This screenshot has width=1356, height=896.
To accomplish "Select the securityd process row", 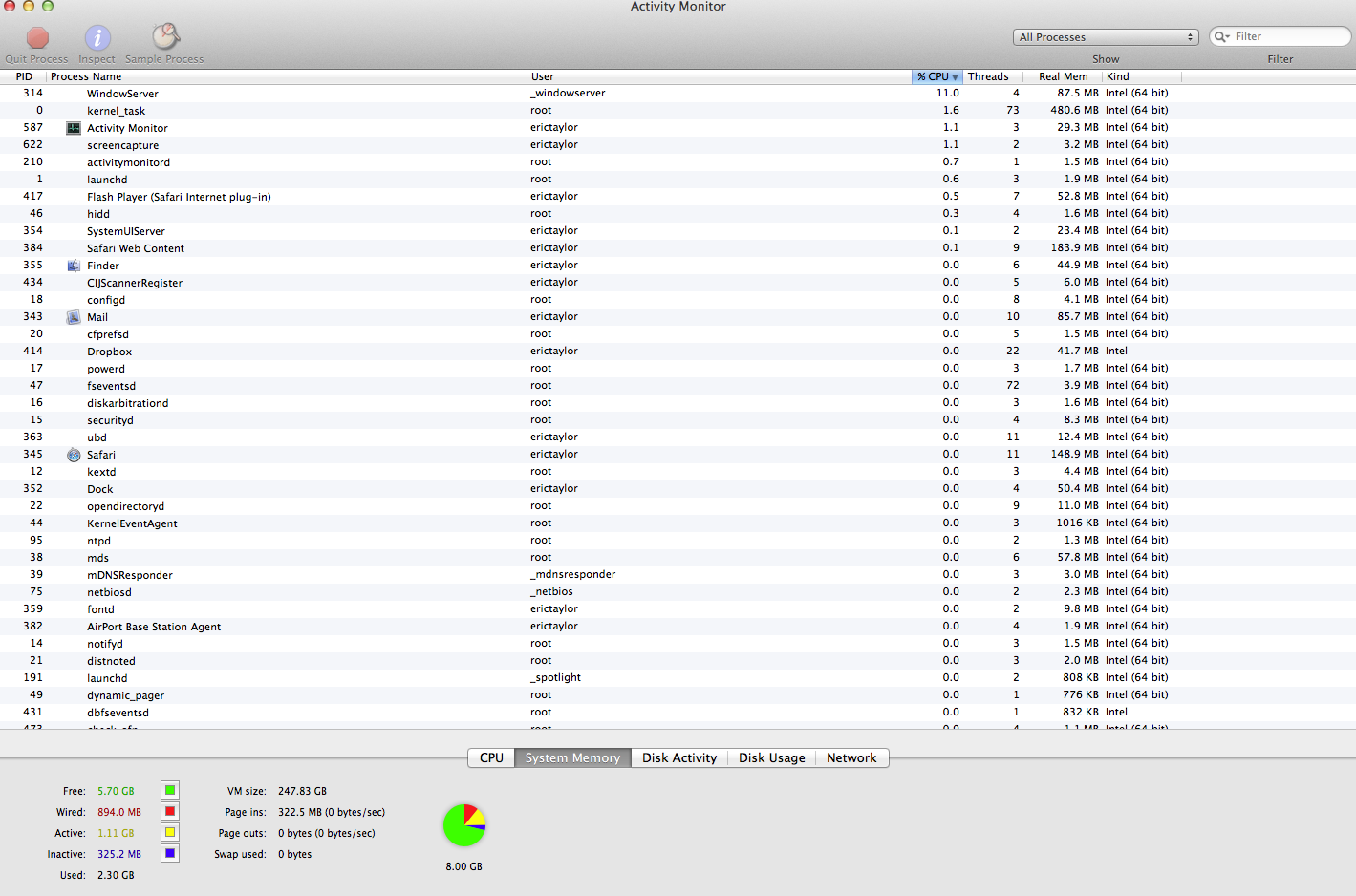I will click(678, 420).
